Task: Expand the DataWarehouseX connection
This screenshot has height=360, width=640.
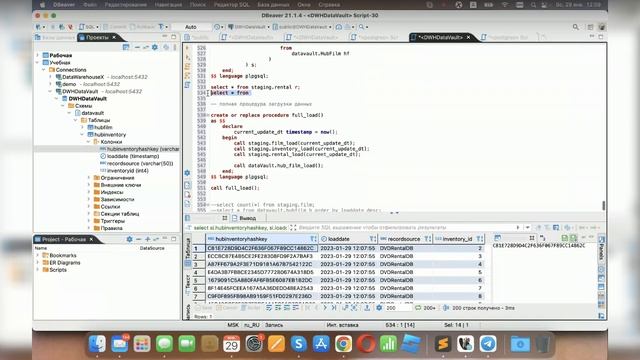Action: pos(51,77)
